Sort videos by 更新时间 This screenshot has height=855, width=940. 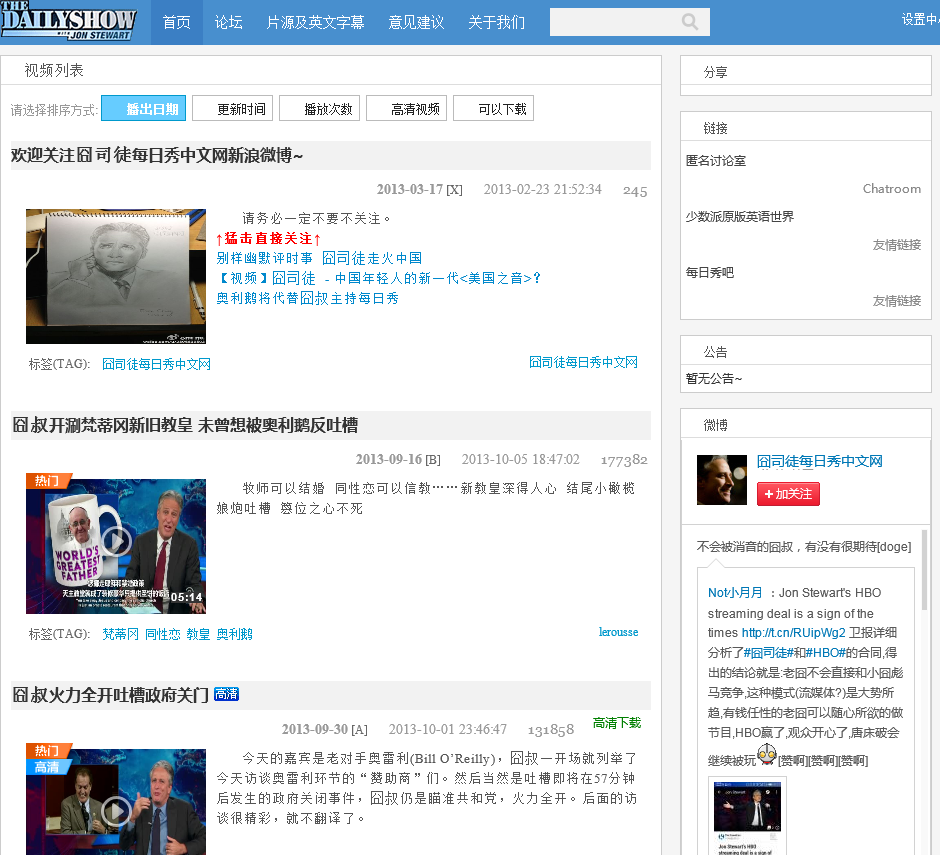coord(233,109)
